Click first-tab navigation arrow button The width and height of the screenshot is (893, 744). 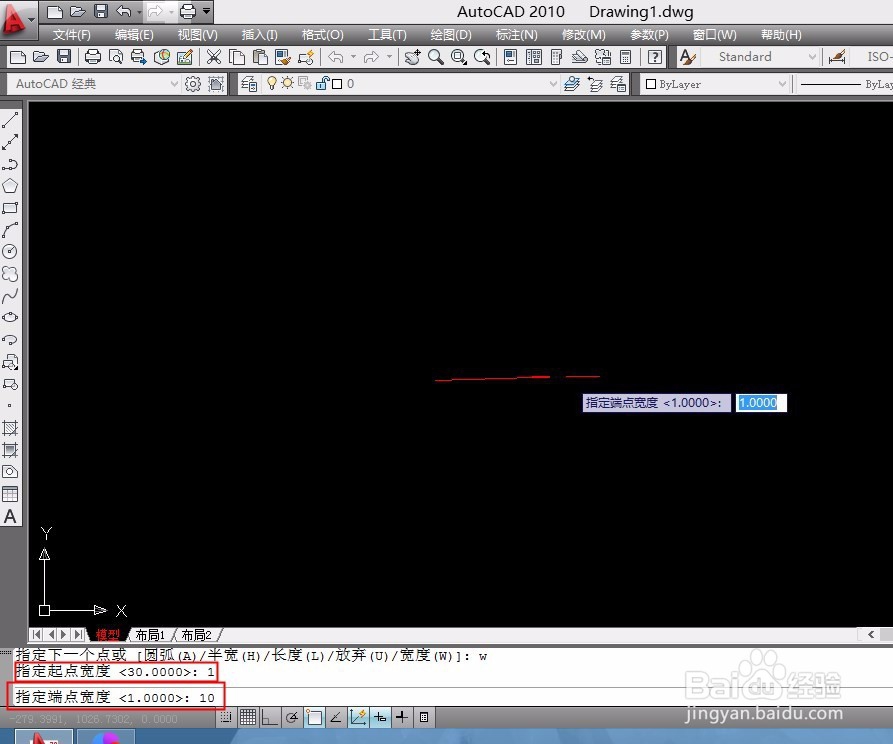point(36,635)
